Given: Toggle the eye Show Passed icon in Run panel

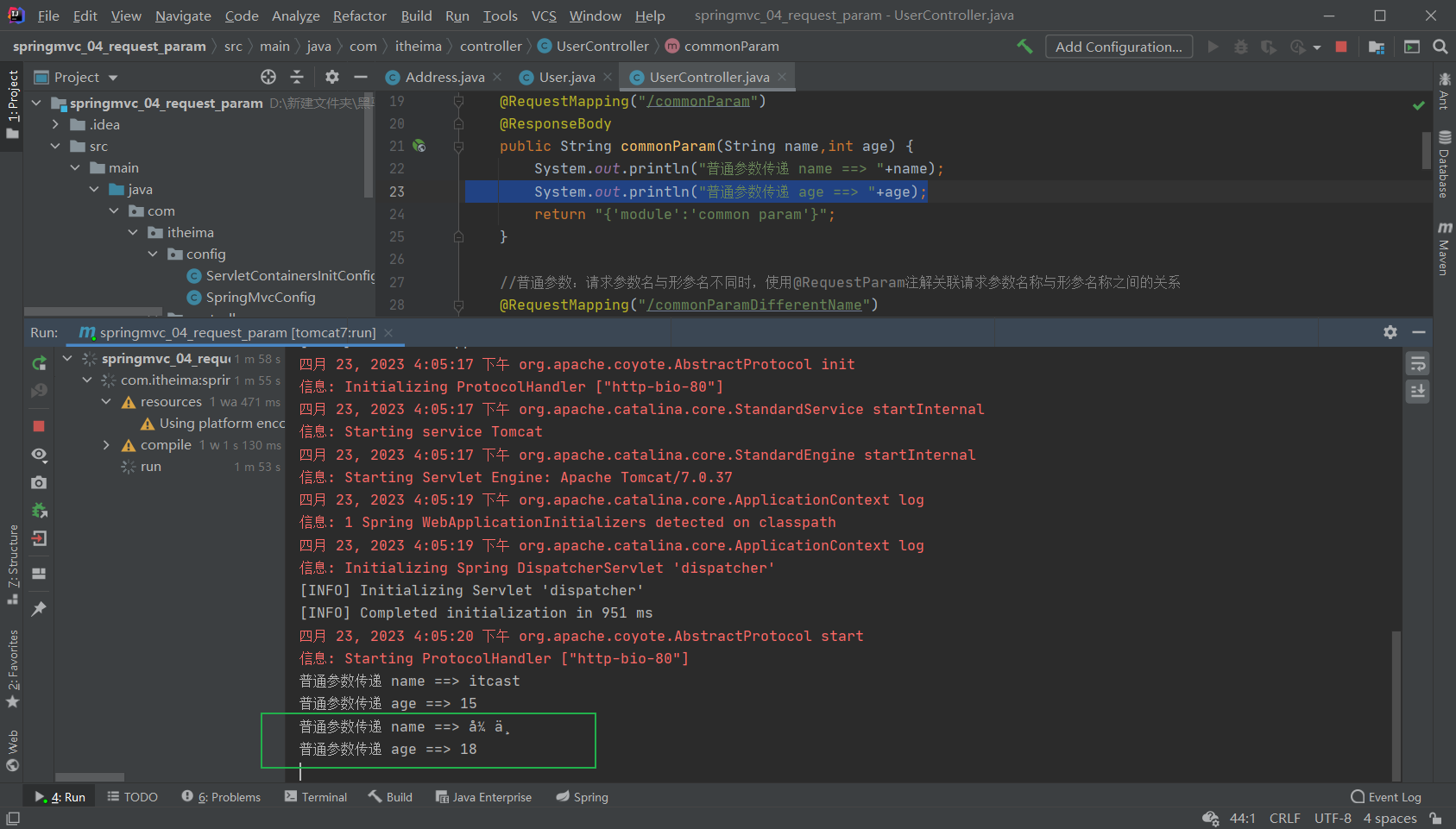Looking at the screenshot, I should pyautogui.click(x=39, y=455).
